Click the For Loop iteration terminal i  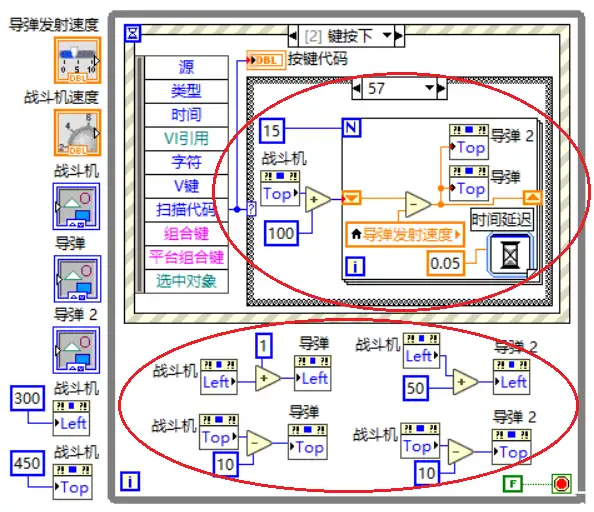click(355, 266)
